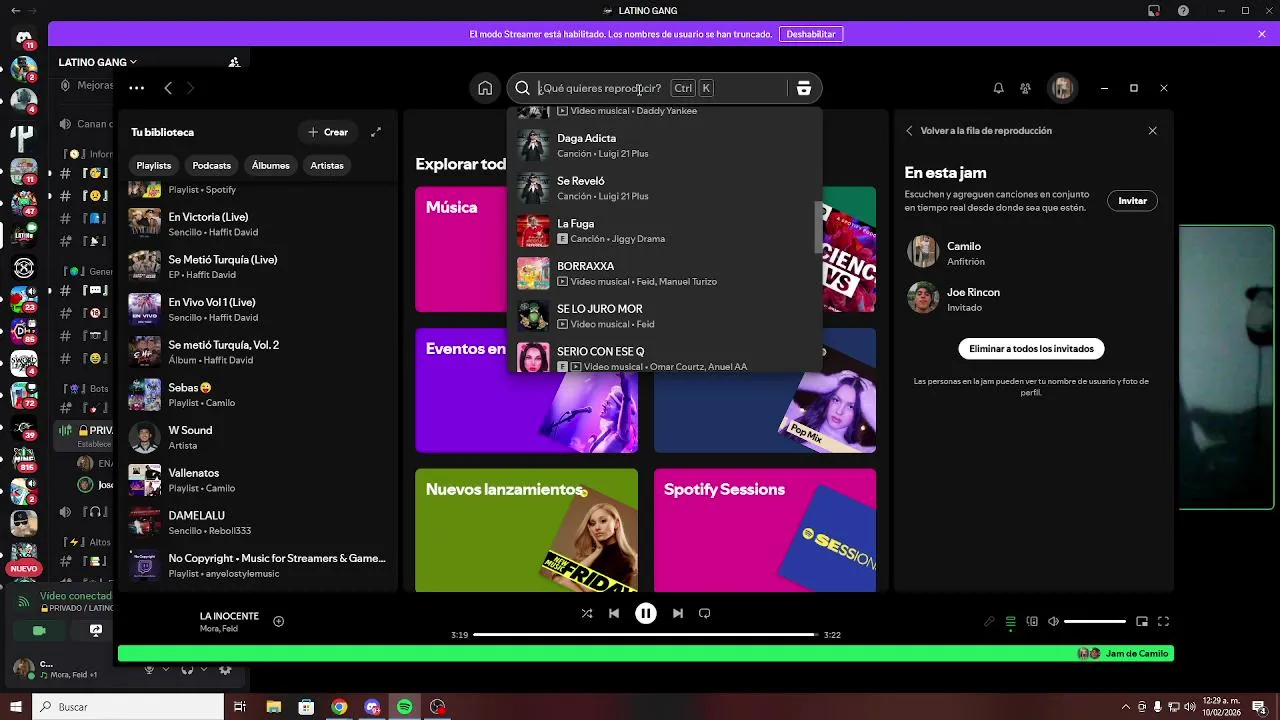
Task: Skip to previous track
Action: point(614,613)
